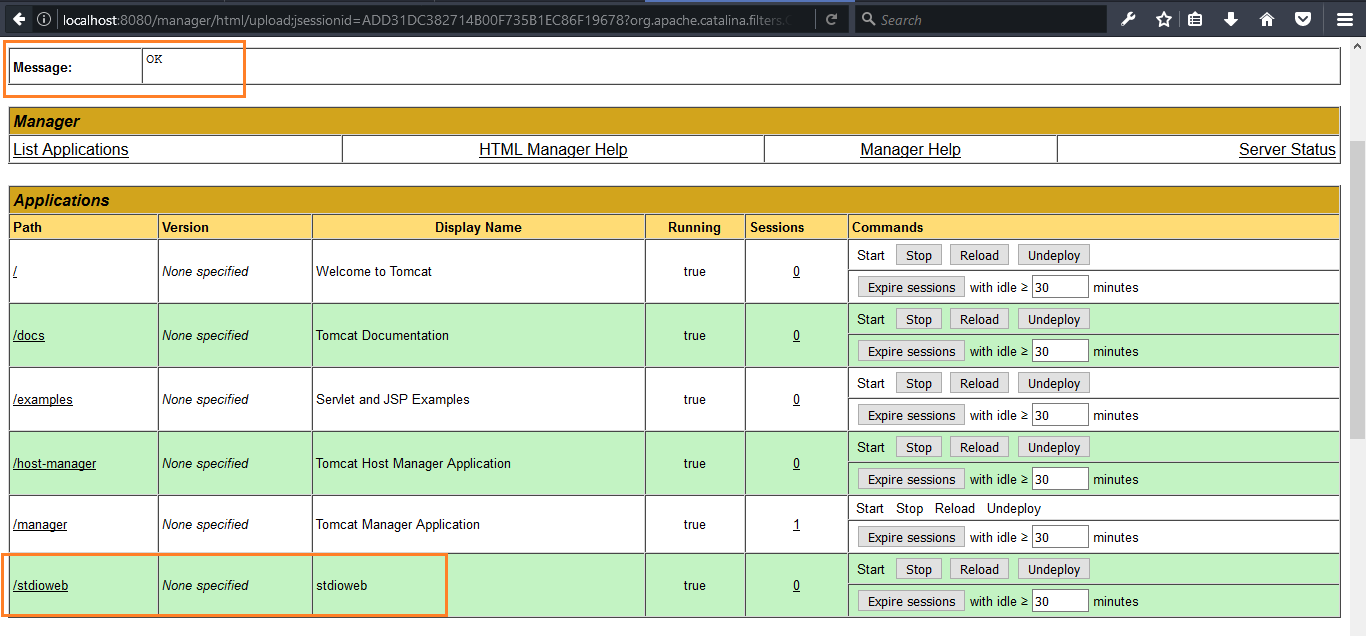Image resolution: width=1366 pixels, height=636 pixels.
Task: Reload the stdioweb application
Action: pos(979,569)
